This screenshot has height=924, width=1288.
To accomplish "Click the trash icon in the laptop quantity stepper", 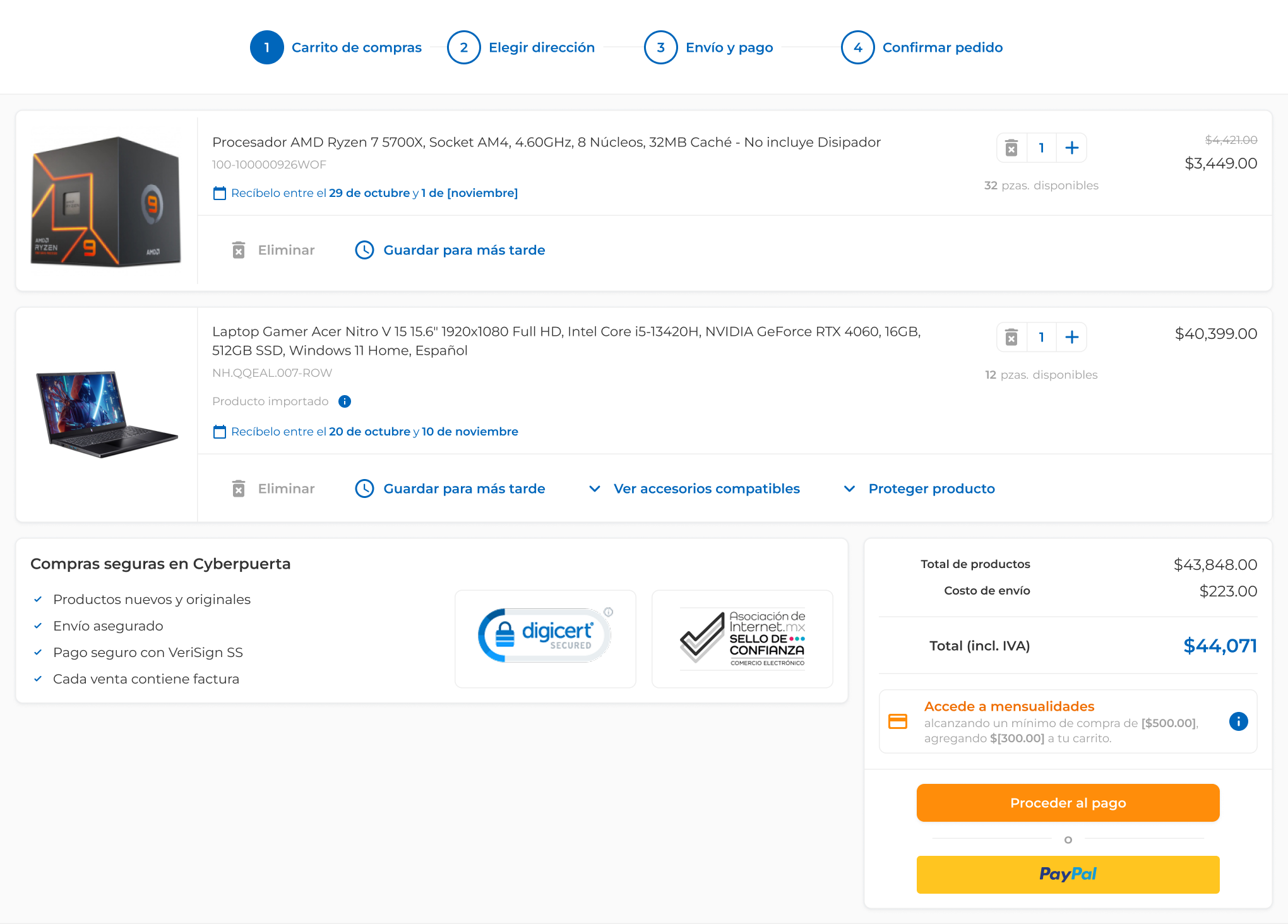I will (x=1012, y=336).
